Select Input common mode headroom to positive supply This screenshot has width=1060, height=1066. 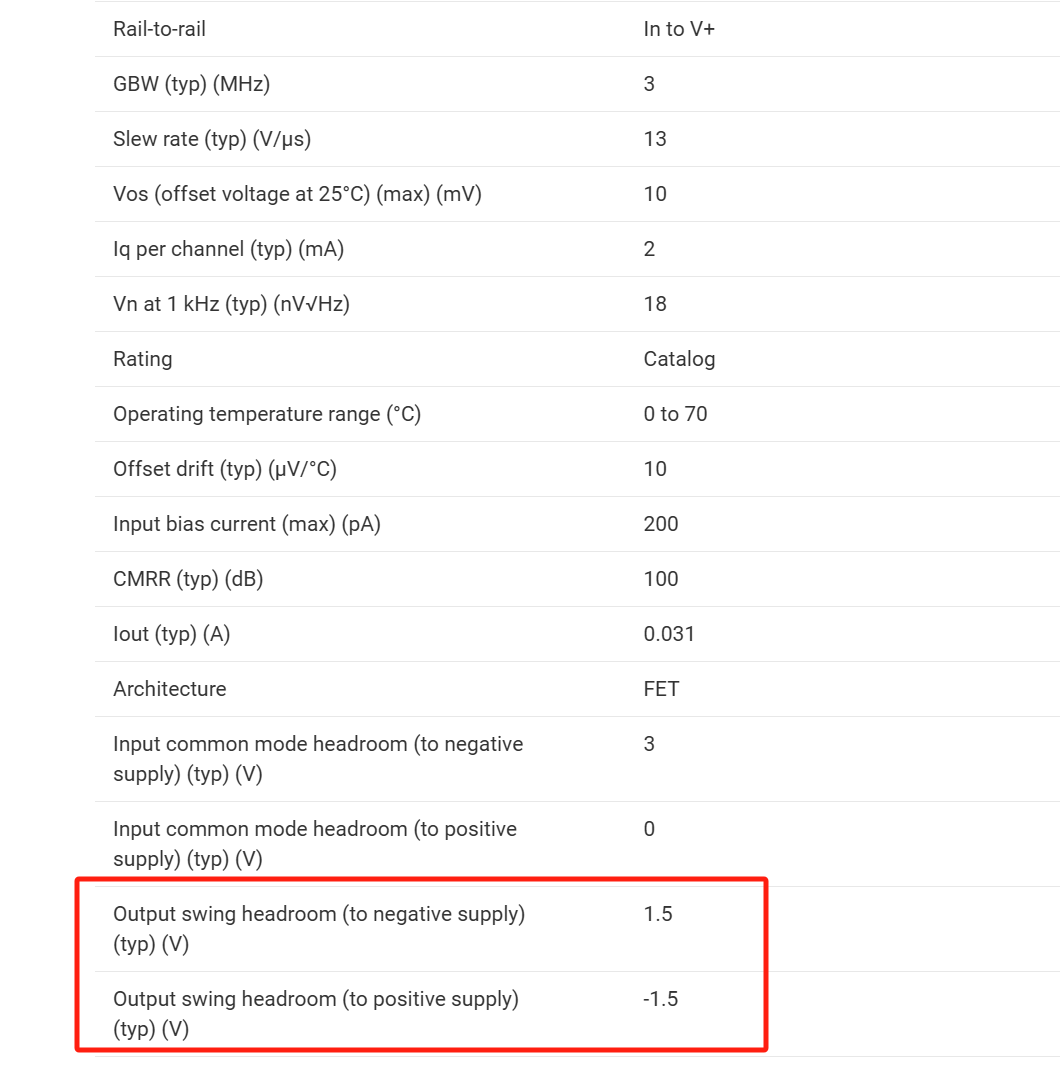point(314,844)
